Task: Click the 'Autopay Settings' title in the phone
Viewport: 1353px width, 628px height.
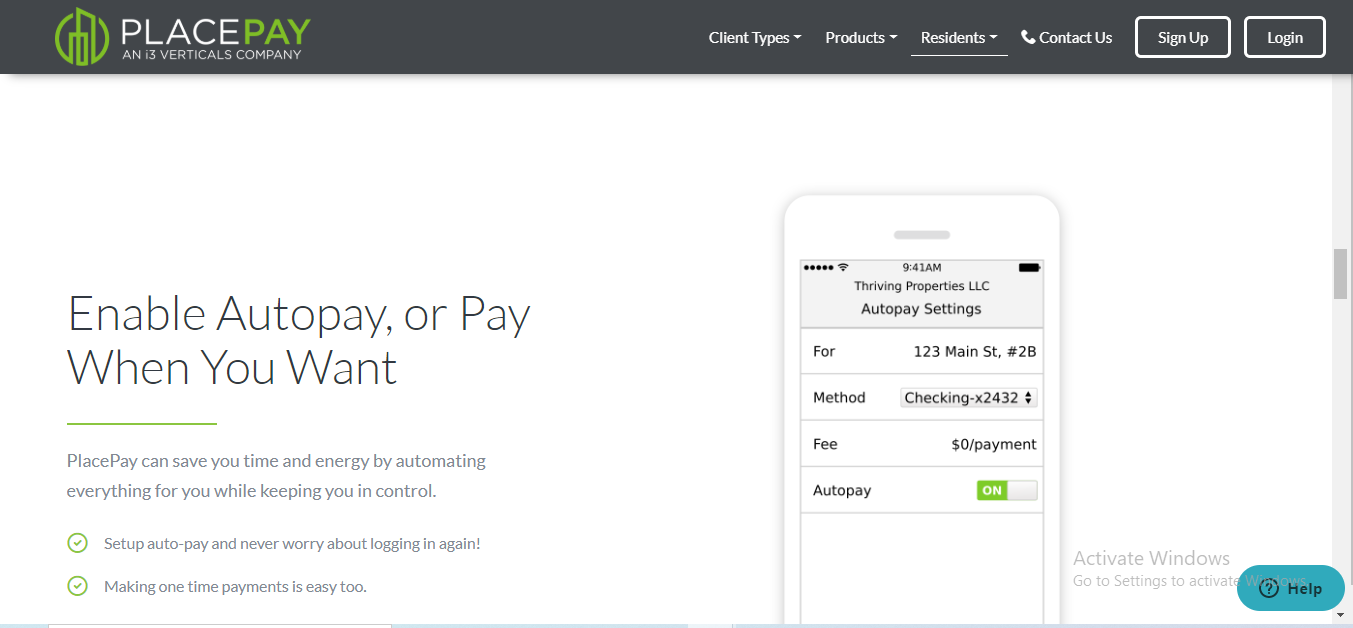Action: [921, 309]
